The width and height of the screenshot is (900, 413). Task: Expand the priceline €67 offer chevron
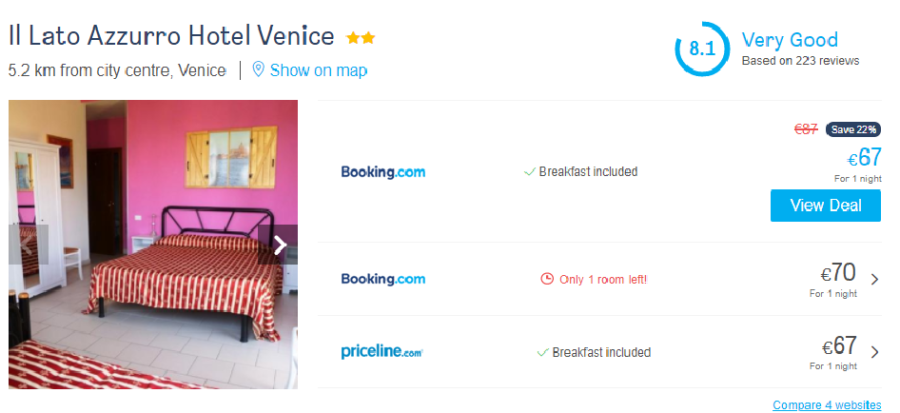[875, 352]
